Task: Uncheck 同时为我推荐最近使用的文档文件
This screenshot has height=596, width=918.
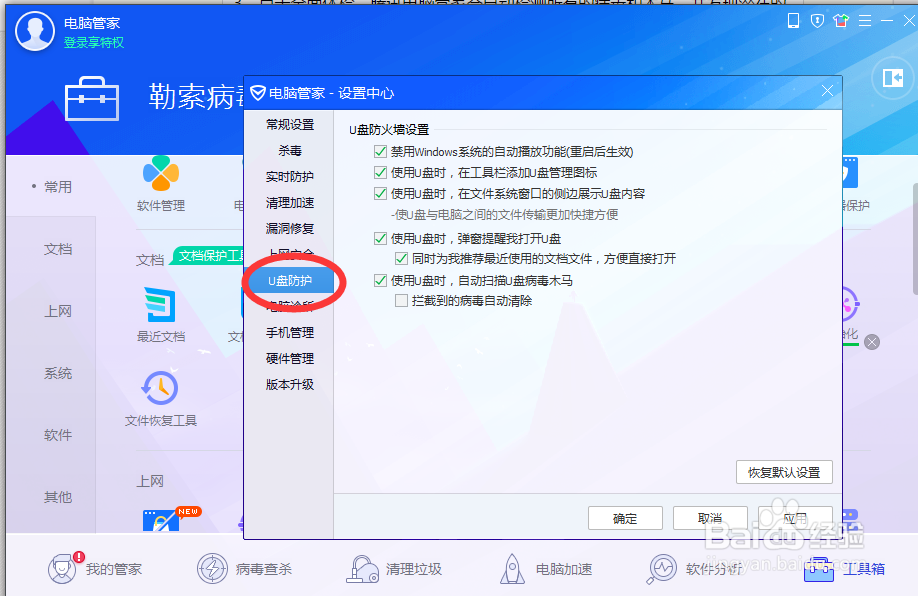Action: click(x=401, y=259)
